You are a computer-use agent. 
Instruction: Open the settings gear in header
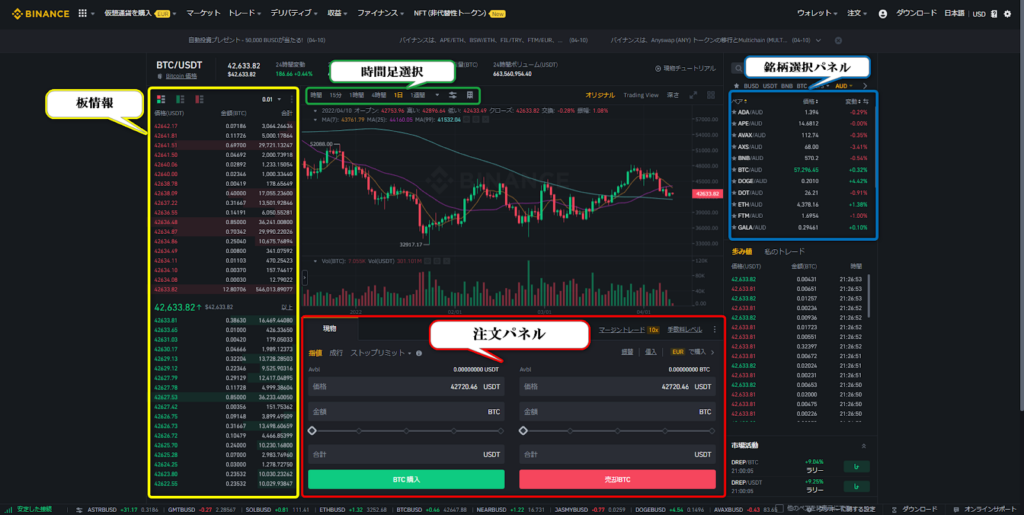click(x=1007, y=14)
